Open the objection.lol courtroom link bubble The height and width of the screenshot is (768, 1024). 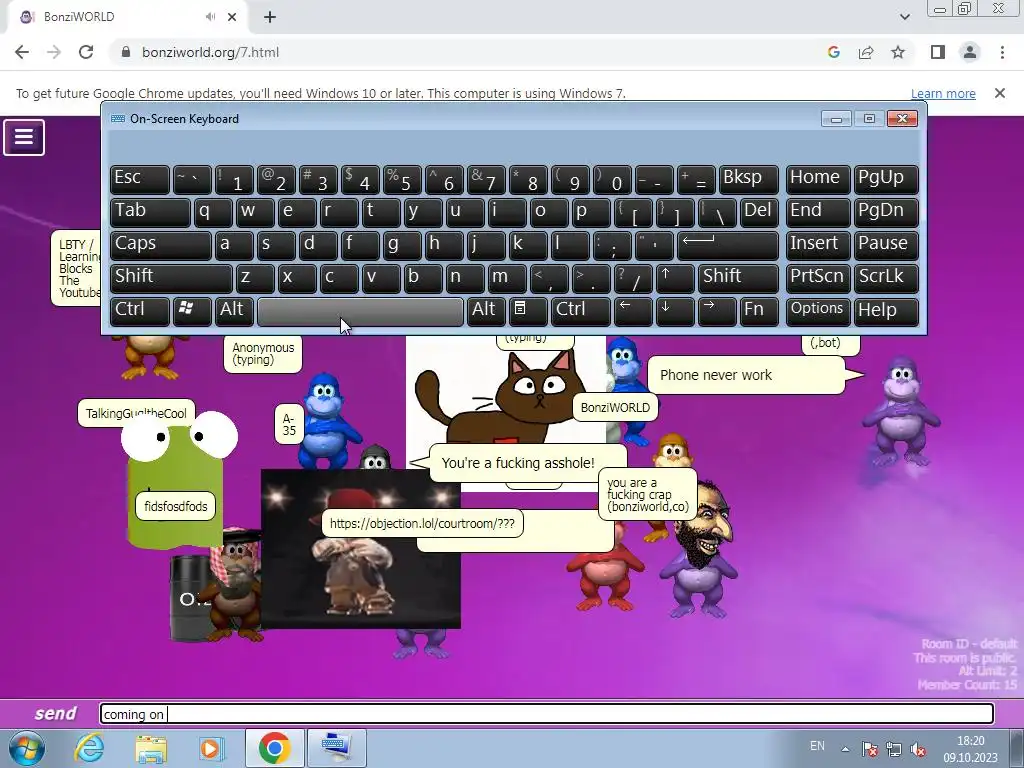click(422, 523)
